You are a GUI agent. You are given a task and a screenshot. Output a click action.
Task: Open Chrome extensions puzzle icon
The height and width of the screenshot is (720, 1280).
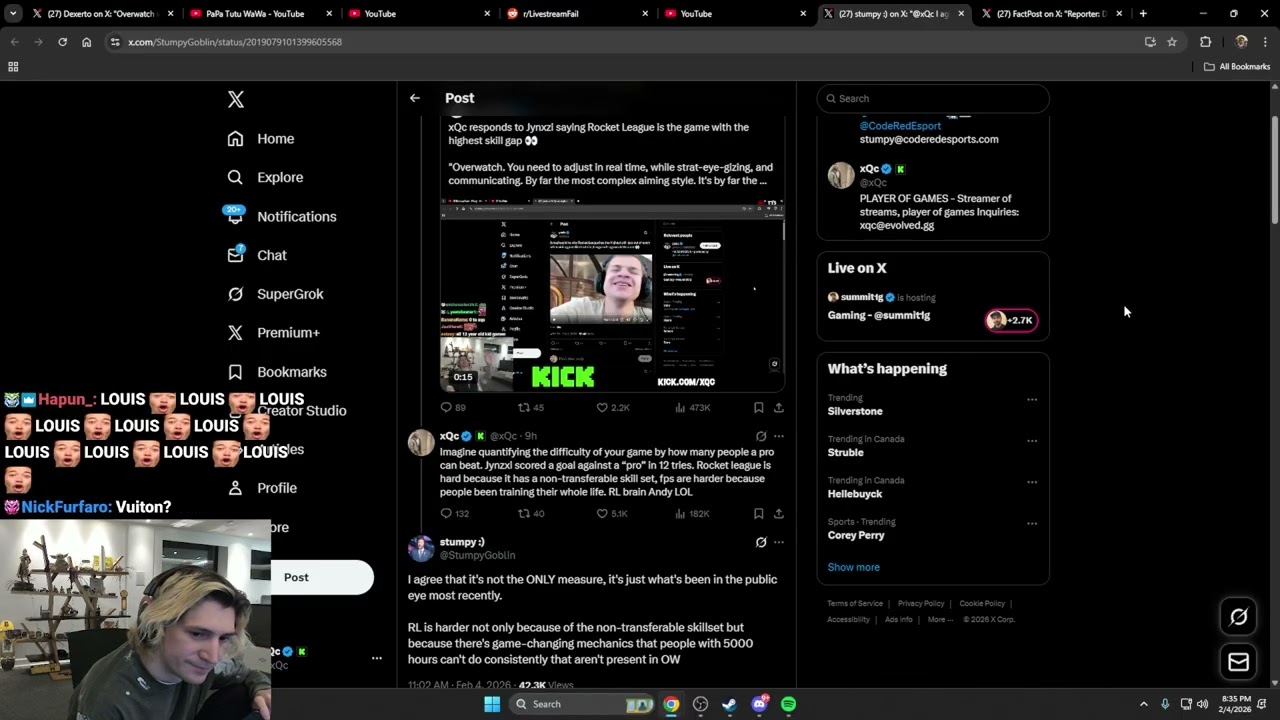1205,42
